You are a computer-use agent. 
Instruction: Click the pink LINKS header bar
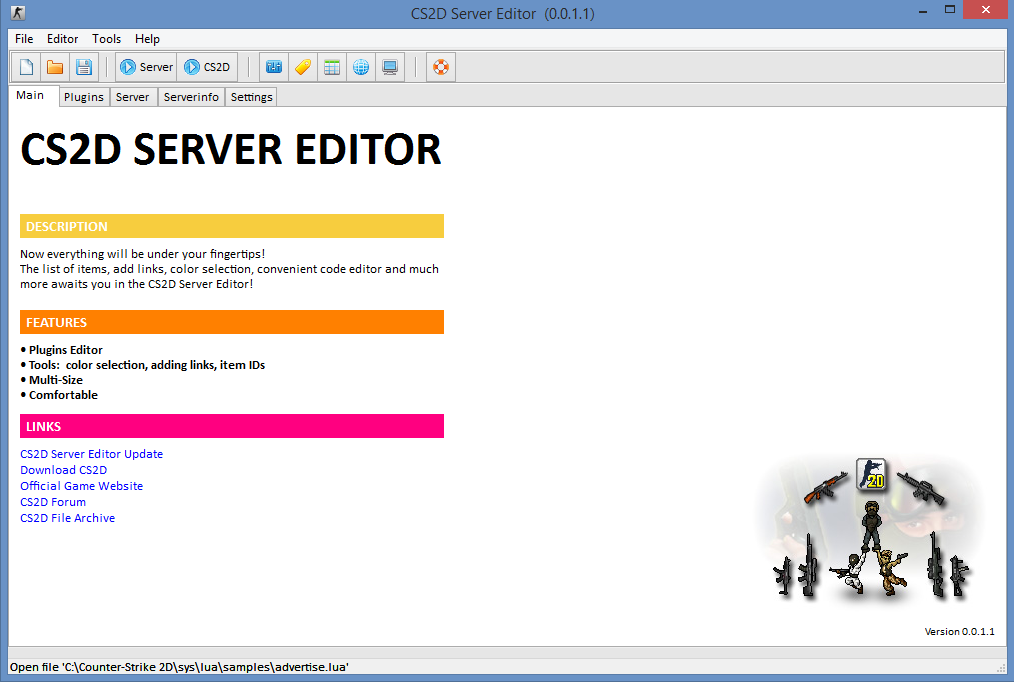(x=232, y=426)
